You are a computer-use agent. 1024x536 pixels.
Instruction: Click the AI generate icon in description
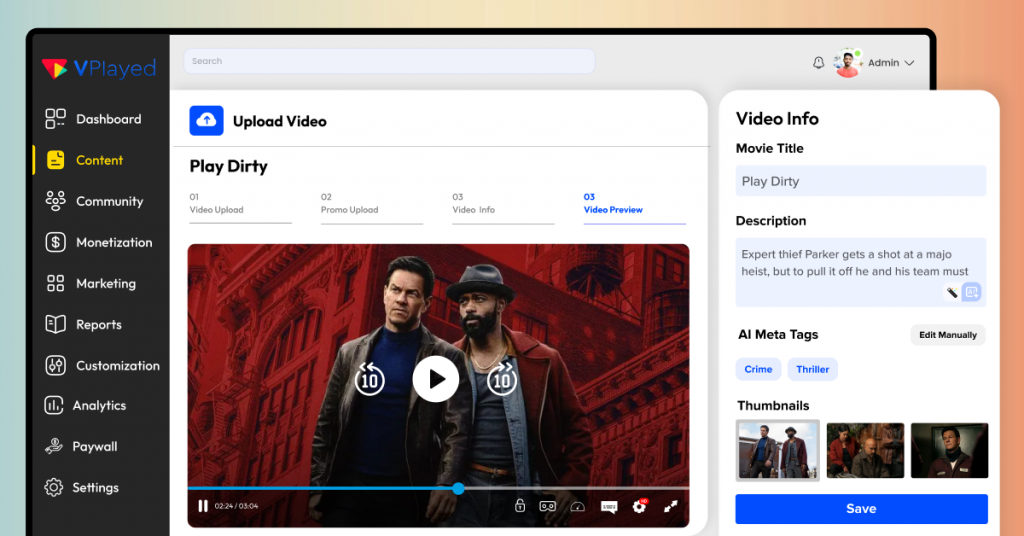pyautogui.click(x=971, y=292)
